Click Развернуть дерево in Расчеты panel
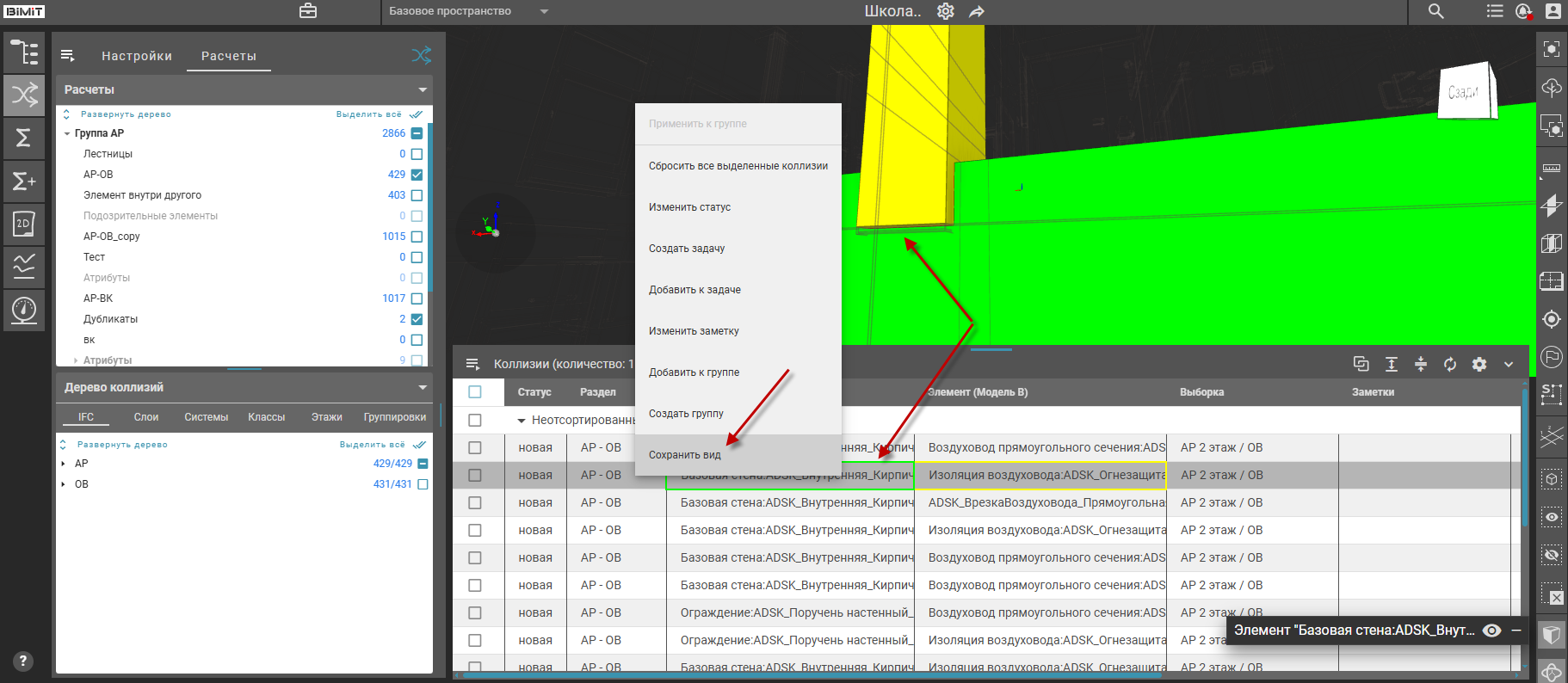This screenshot has height=683, width=1568. point(125,114)
